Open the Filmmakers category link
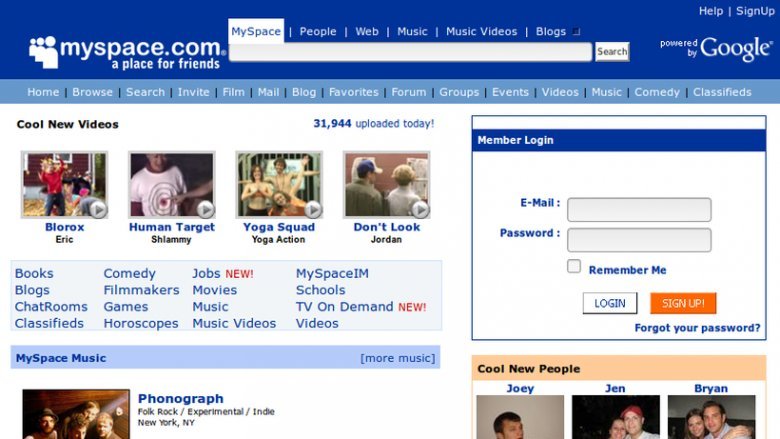 click(x=141, y=290)
